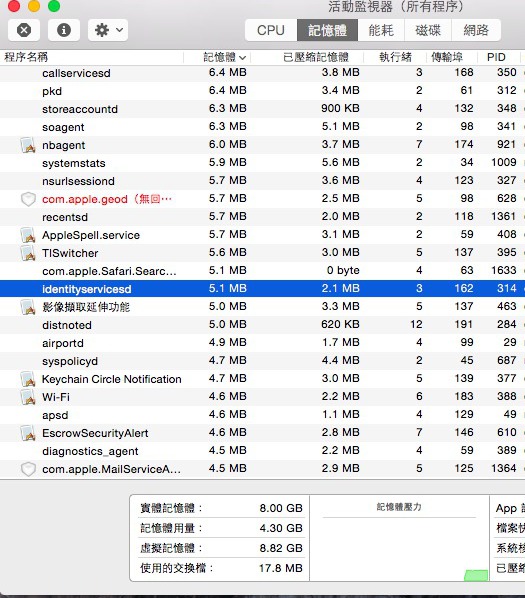The width and height of the screenshot is (525, 598).
Task: Open the 網路 tab
Action: tap(476, 30)
